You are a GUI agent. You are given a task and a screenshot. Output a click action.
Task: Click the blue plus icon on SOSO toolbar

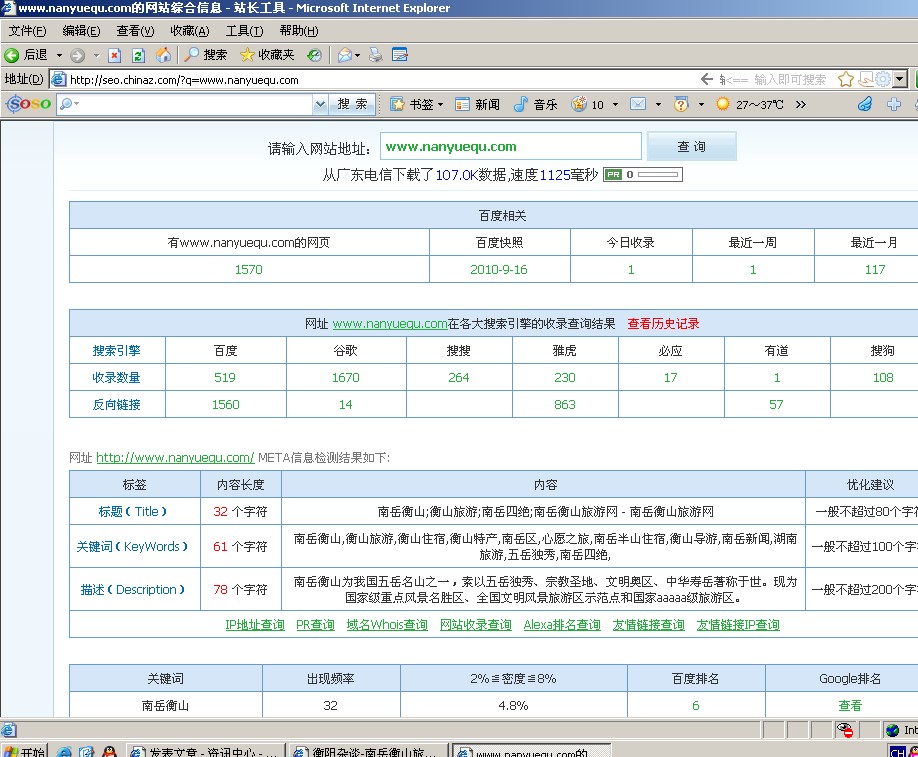pyautogui.click(x=894, y=104)
